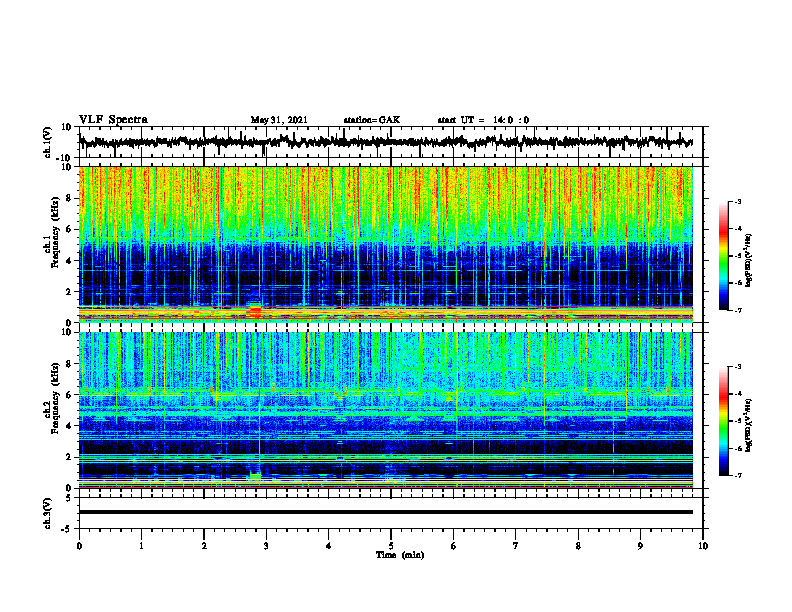Click the "-5" tick on the ch.1 colorbar

[x=738, y=256]
